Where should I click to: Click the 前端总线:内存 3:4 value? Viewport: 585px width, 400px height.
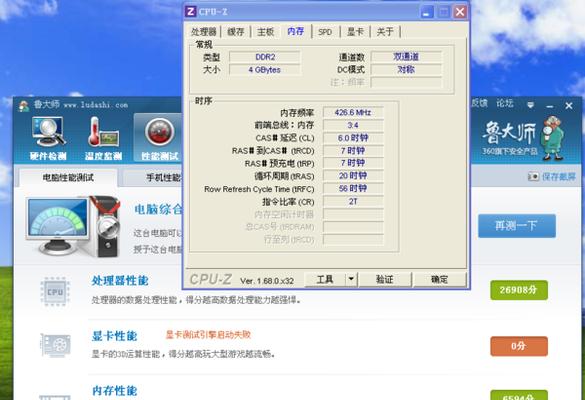coord(353,125)
